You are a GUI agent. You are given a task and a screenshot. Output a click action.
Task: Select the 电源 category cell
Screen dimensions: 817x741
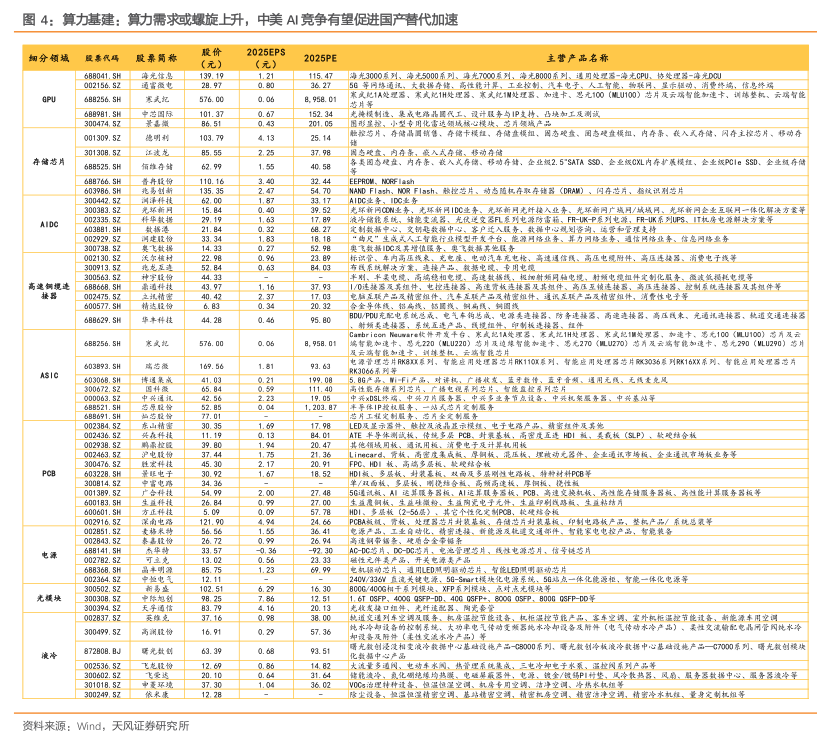pyautogui.click(x=49, y=555)
